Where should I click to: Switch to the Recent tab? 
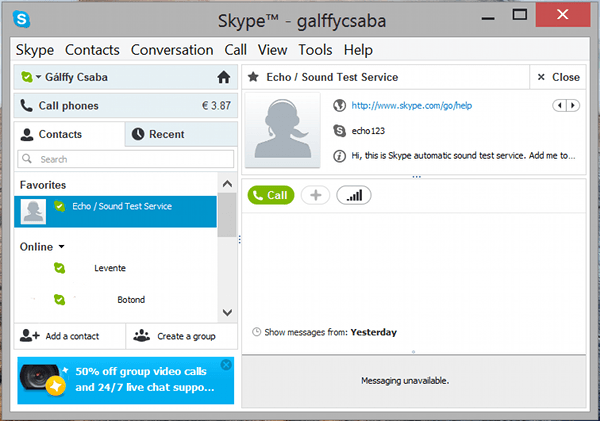181,134
